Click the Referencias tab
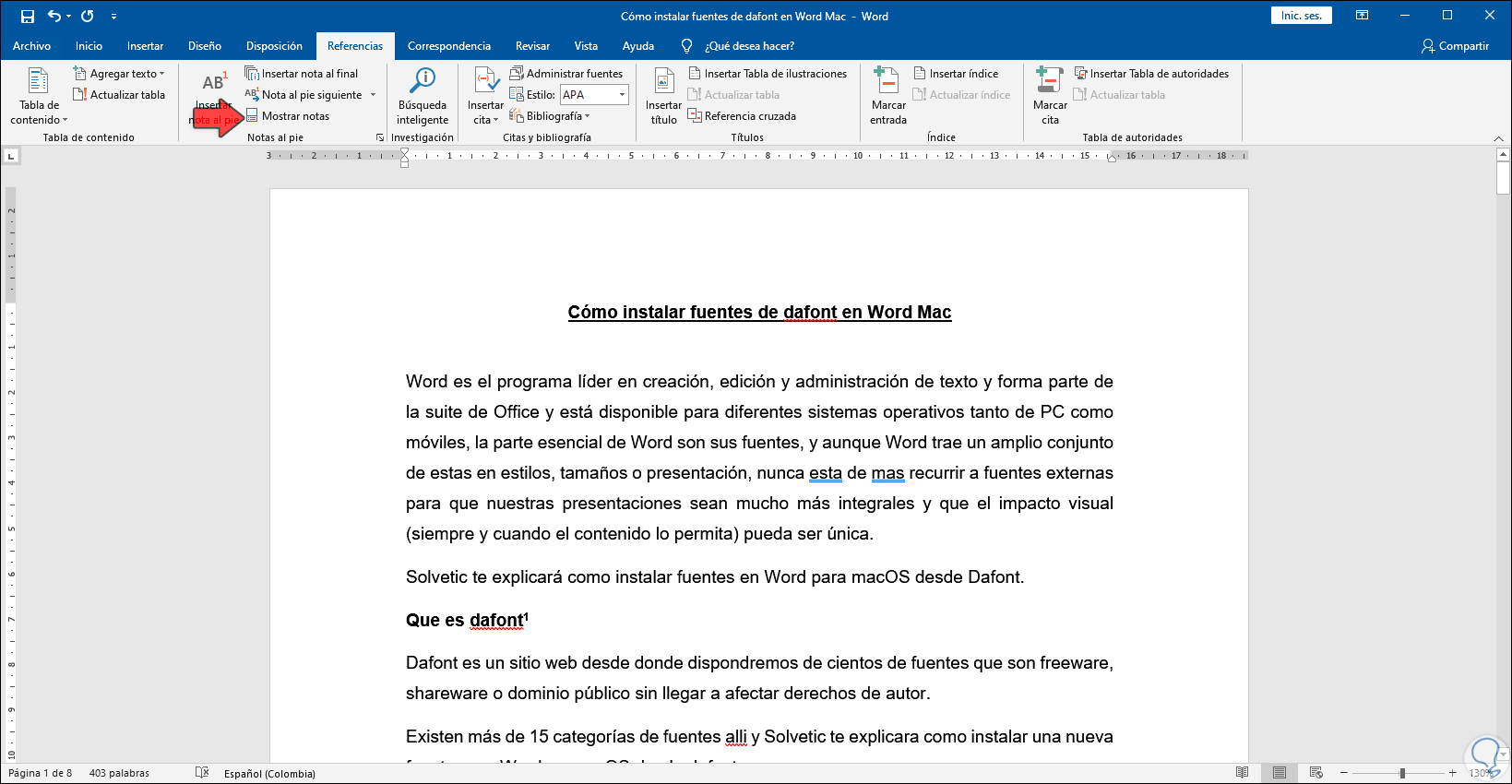 (x=355, y=46)
